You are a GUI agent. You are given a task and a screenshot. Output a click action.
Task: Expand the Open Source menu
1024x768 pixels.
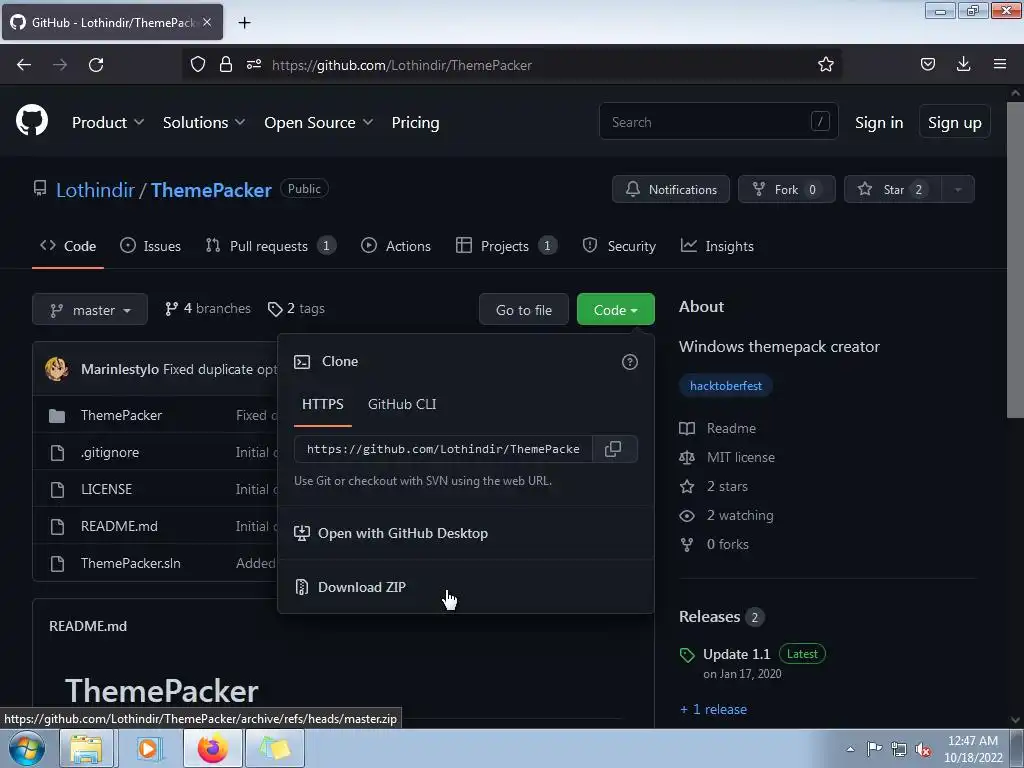319,122
